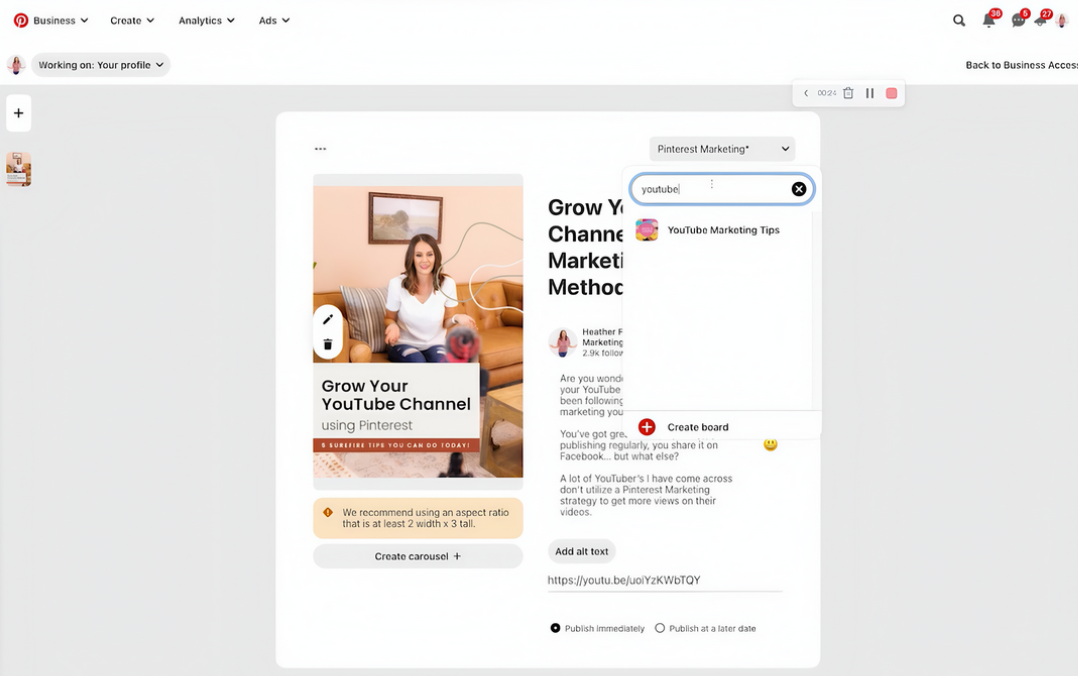Select Publish immediately radio option

pyautogui.click(x=555, y=628)
